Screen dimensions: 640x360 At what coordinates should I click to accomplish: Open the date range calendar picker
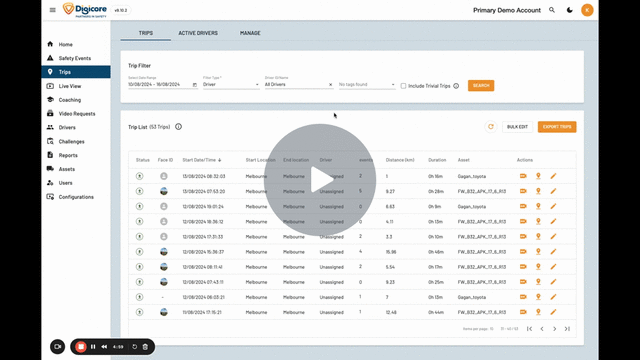point(195,85)
